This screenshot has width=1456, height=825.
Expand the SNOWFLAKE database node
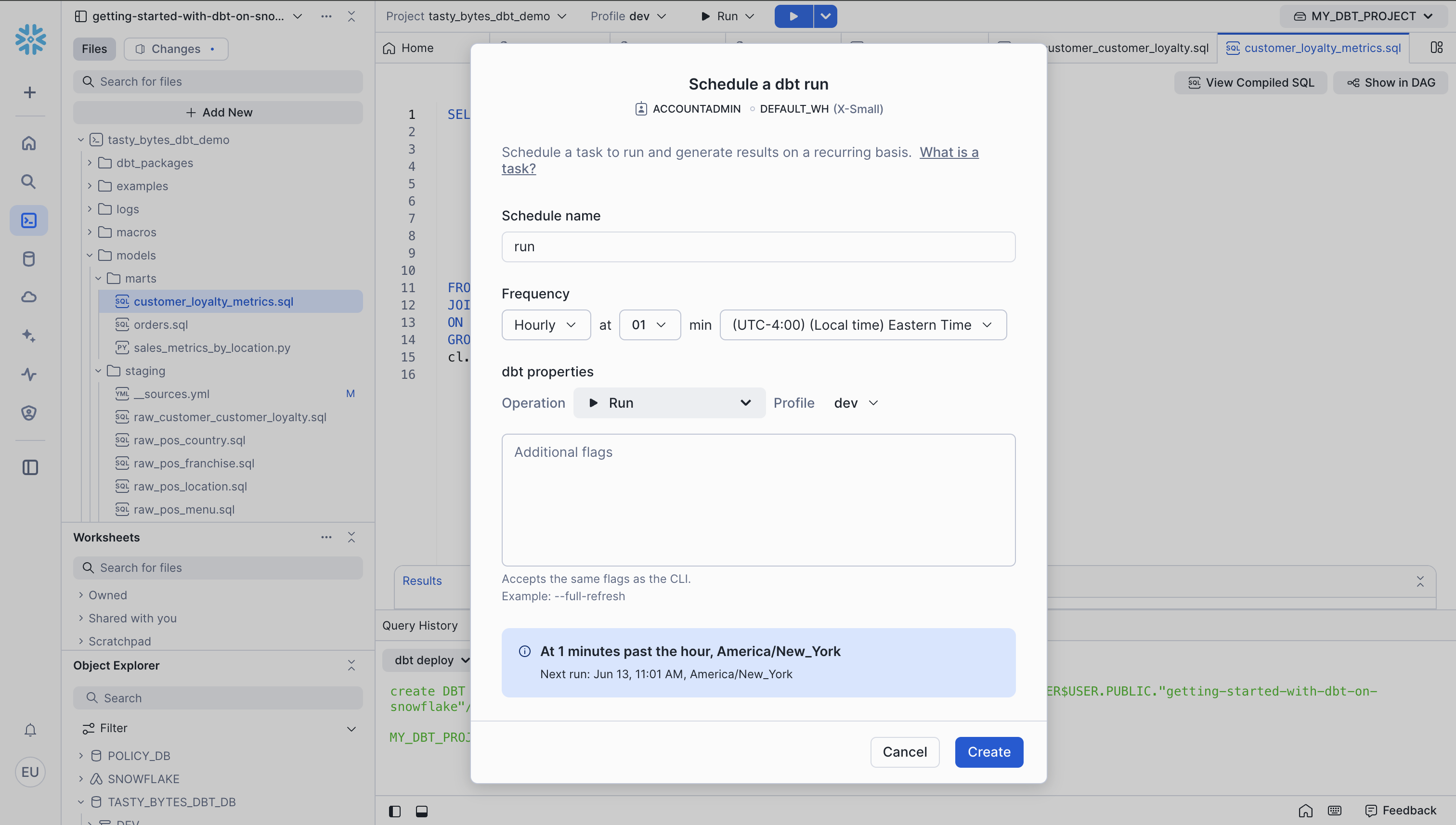pyautogui.click(x=80, y=778)
